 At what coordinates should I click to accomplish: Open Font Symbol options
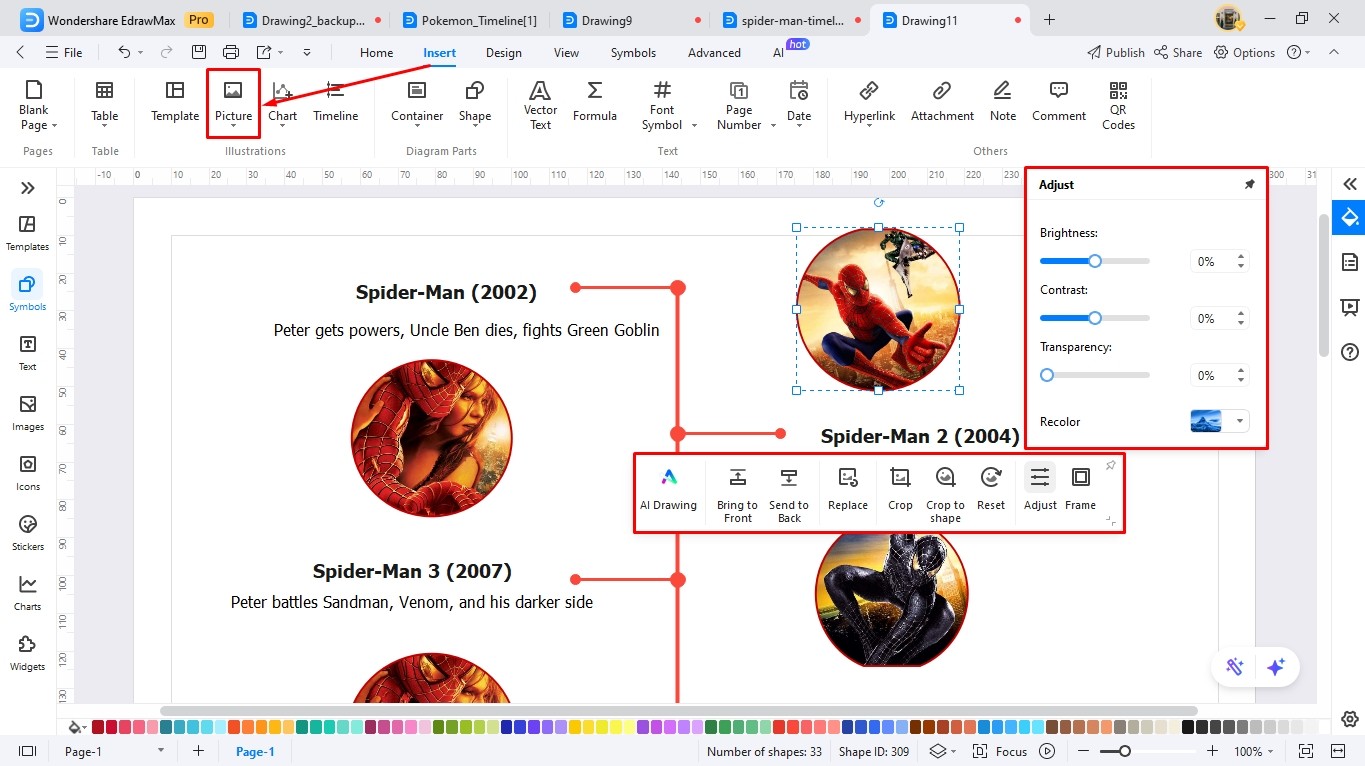(x=662, y=105)
